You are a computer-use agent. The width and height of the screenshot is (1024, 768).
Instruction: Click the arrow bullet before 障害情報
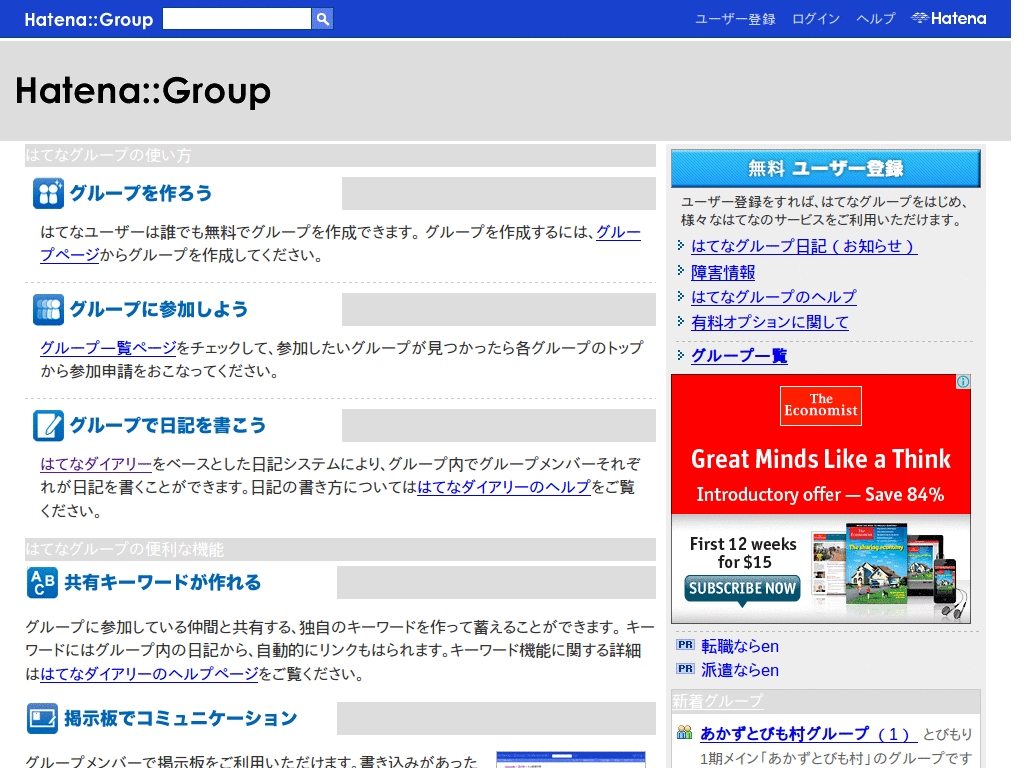[x=680, y=270]
